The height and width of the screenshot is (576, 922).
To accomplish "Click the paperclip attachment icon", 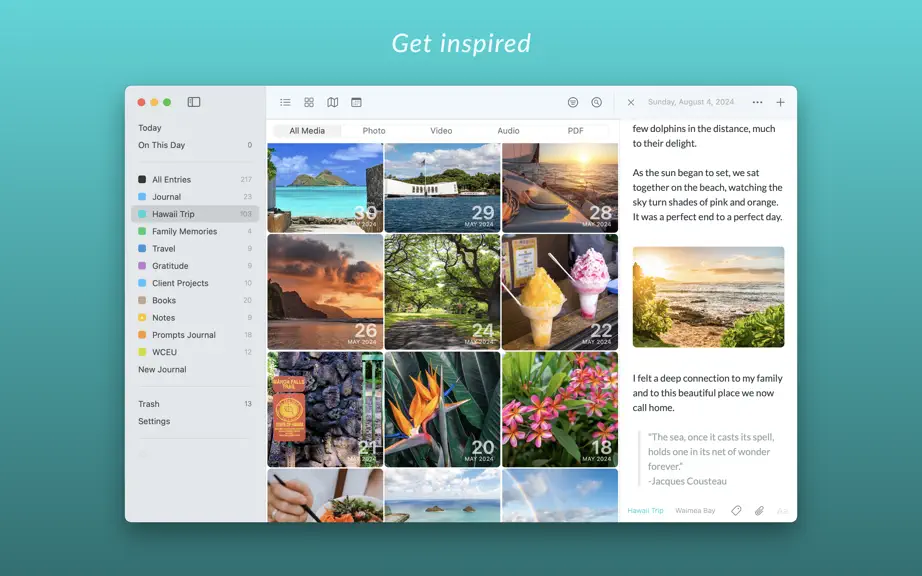I will tap(759, 511).
